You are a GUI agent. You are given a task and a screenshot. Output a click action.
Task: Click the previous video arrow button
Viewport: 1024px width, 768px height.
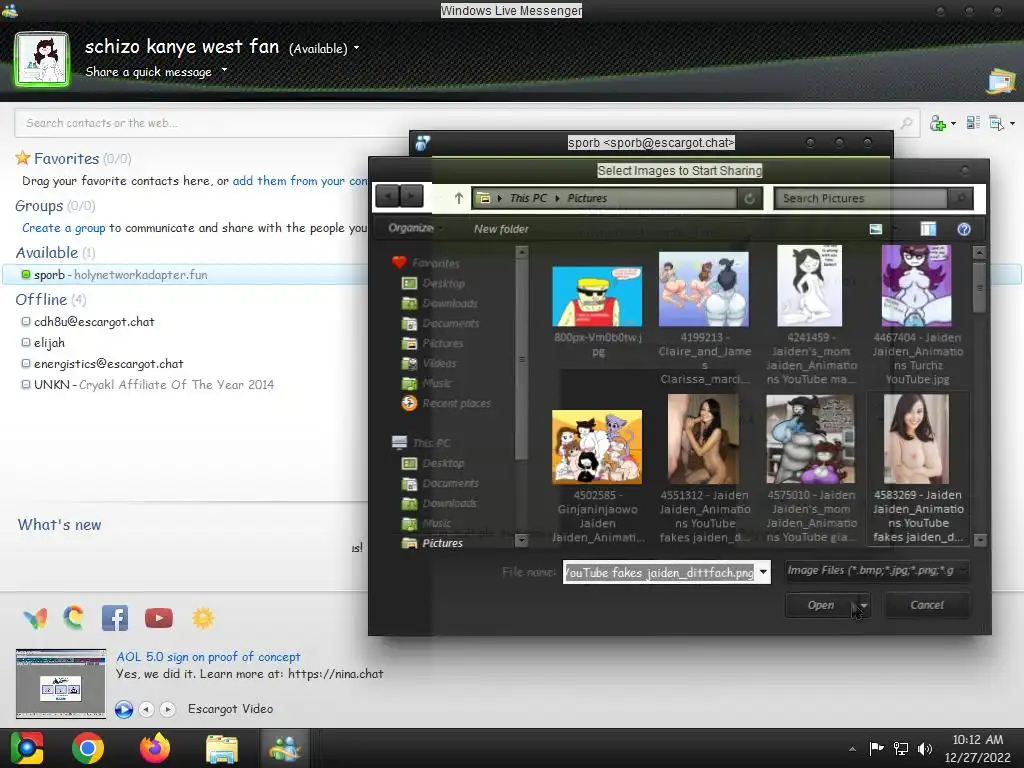point(146,709)
